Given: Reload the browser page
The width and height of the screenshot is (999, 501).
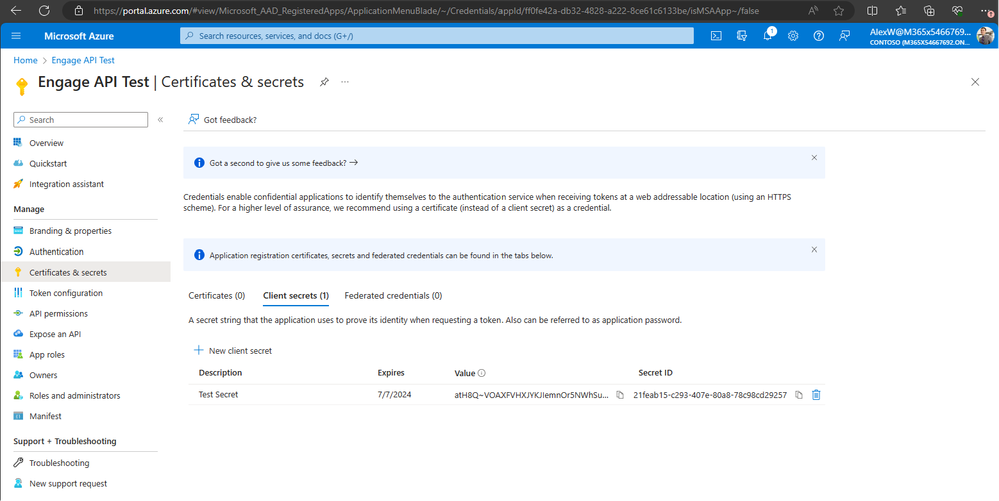Looking at the screenshot, I should pyautogui.click(x=44, y=10).
